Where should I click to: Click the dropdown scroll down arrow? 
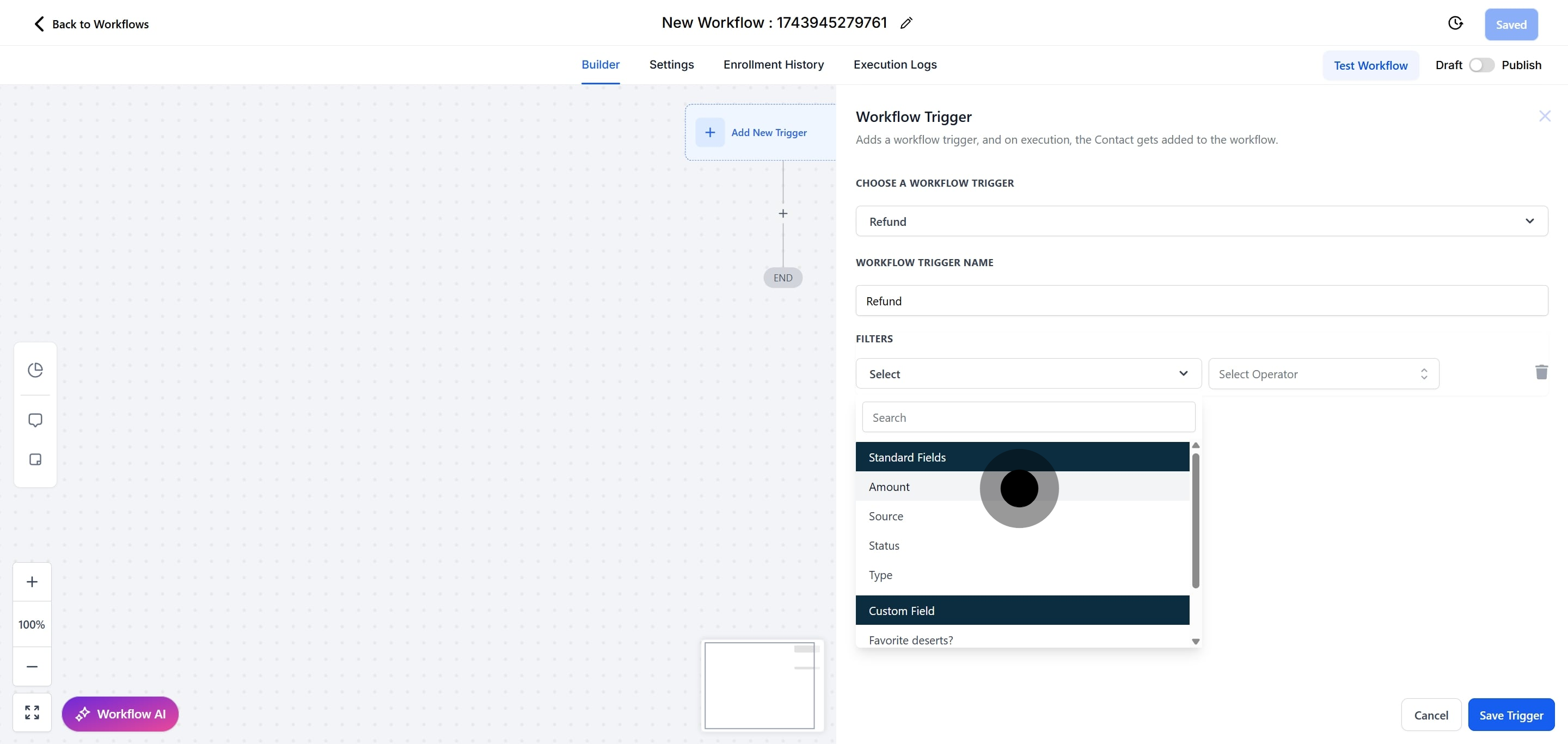point(1196,641)
